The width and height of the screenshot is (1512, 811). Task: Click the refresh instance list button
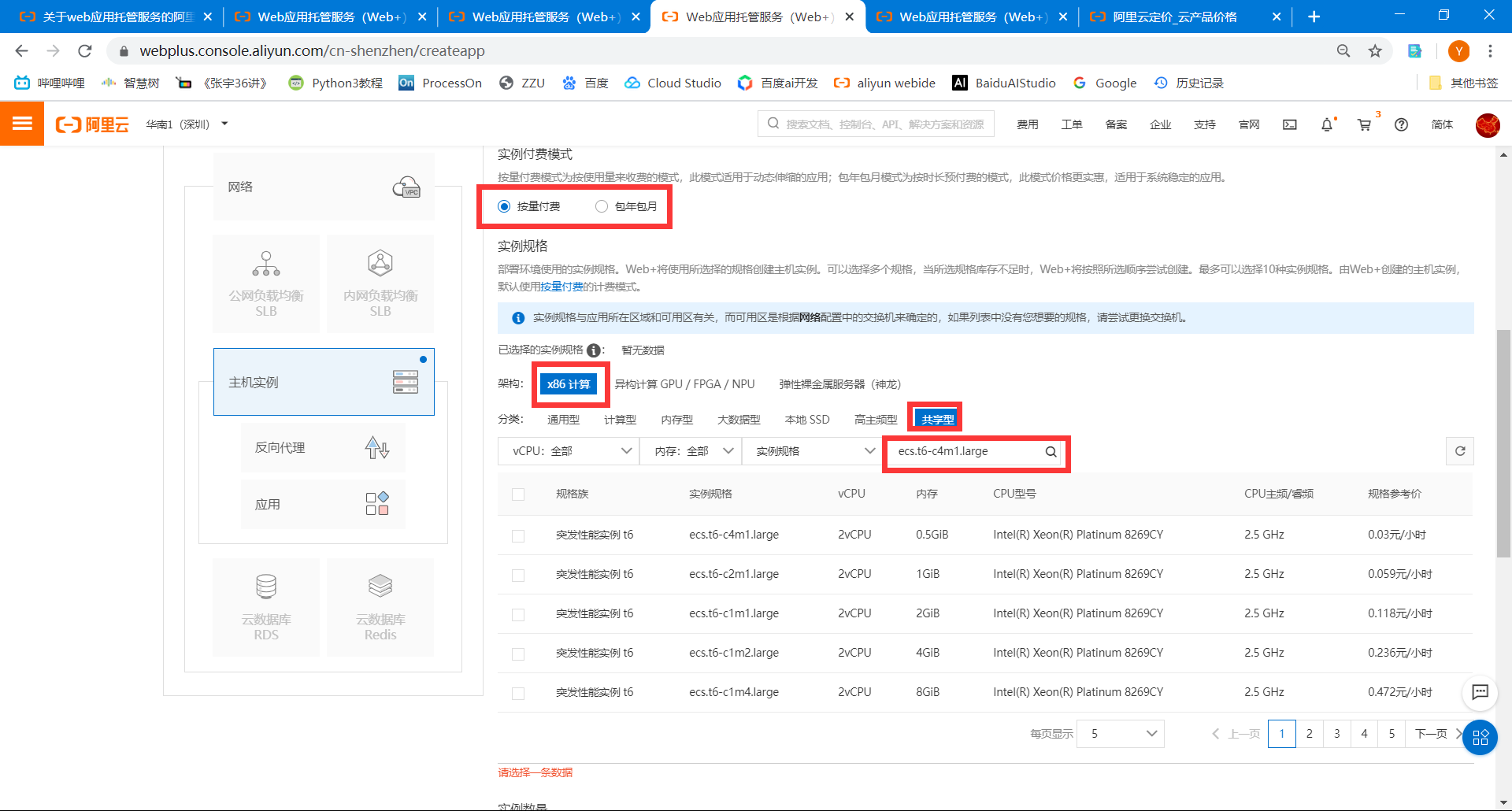(x=1460, y=451)
